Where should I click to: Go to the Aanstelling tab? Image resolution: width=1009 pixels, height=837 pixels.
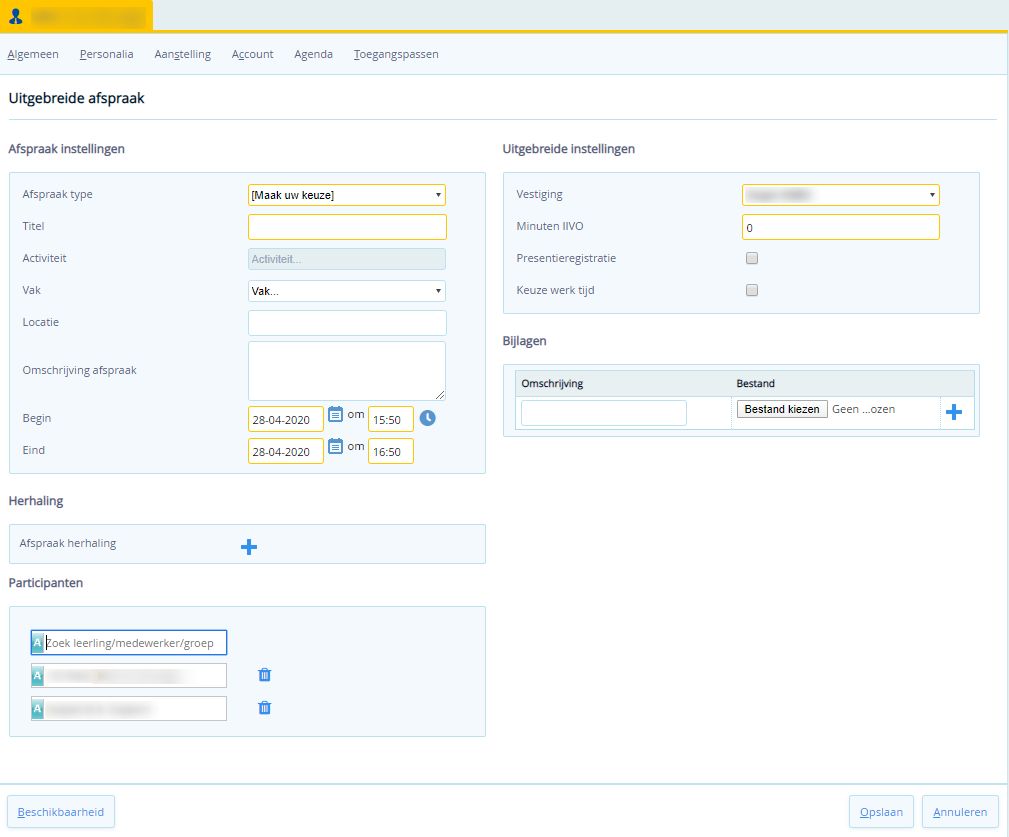click(x=183, y=54)
